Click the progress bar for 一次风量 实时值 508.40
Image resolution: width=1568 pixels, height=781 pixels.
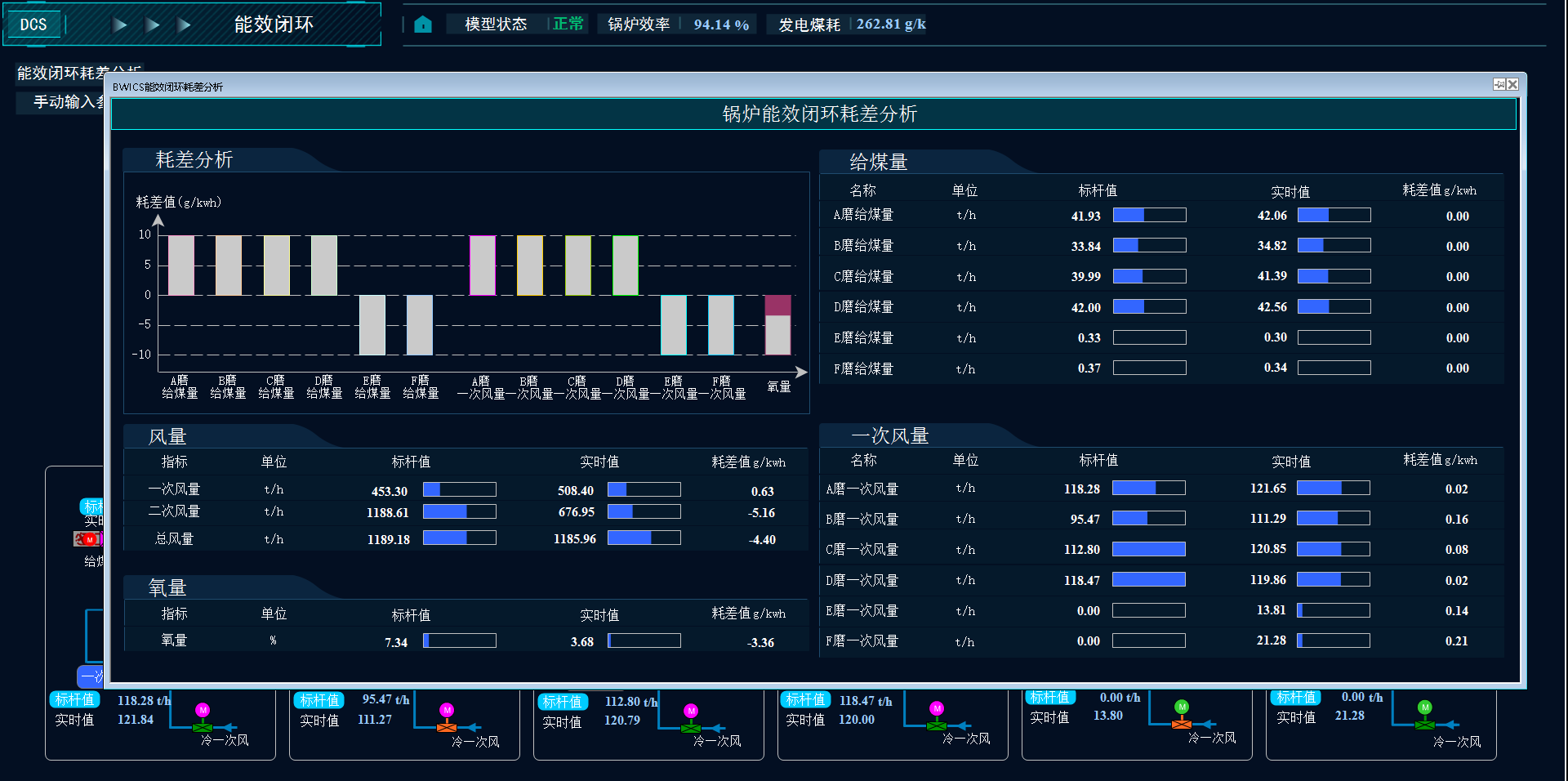644,489
